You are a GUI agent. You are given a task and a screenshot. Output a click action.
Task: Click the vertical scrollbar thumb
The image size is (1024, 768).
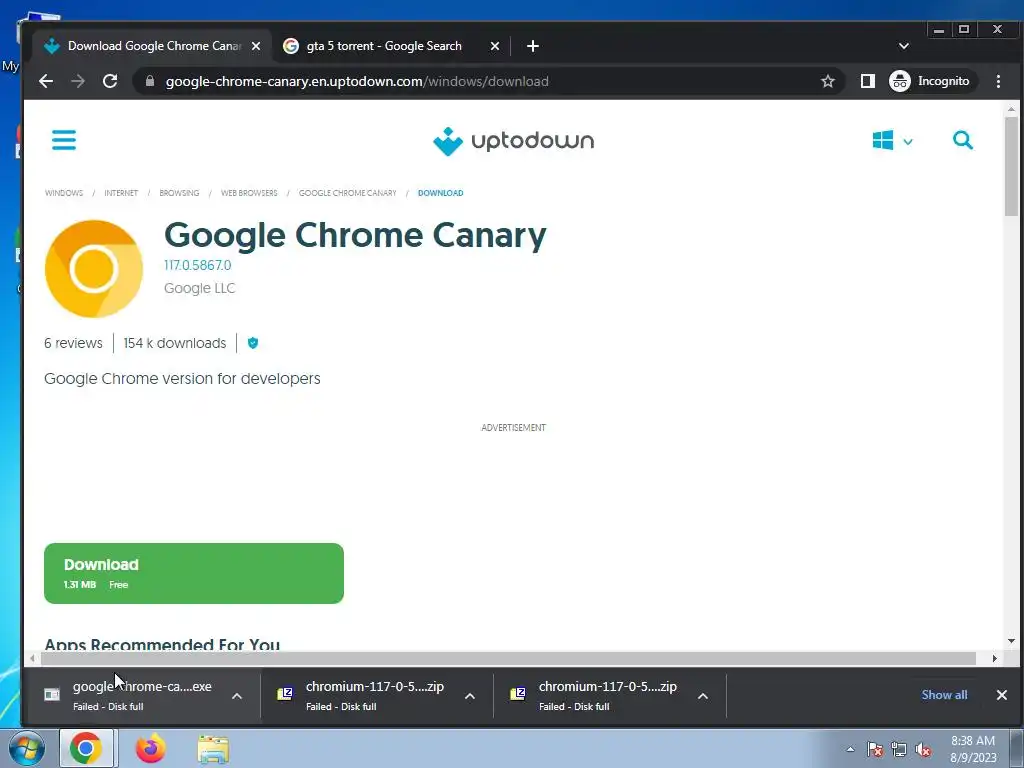1011,167
